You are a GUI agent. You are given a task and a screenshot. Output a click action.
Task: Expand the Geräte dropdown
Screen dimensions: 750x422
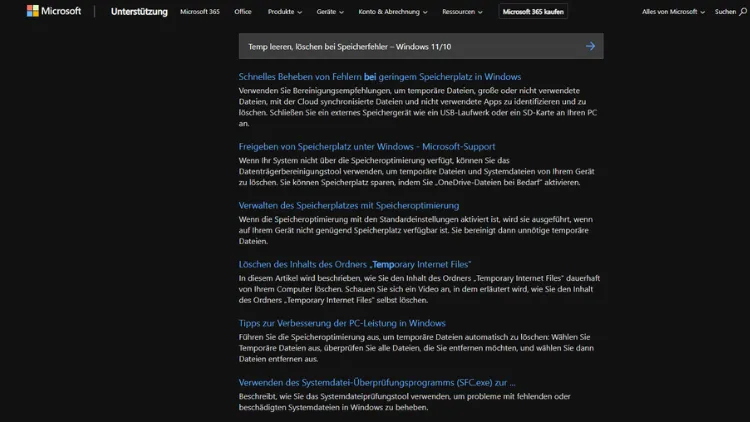(330, 11)
